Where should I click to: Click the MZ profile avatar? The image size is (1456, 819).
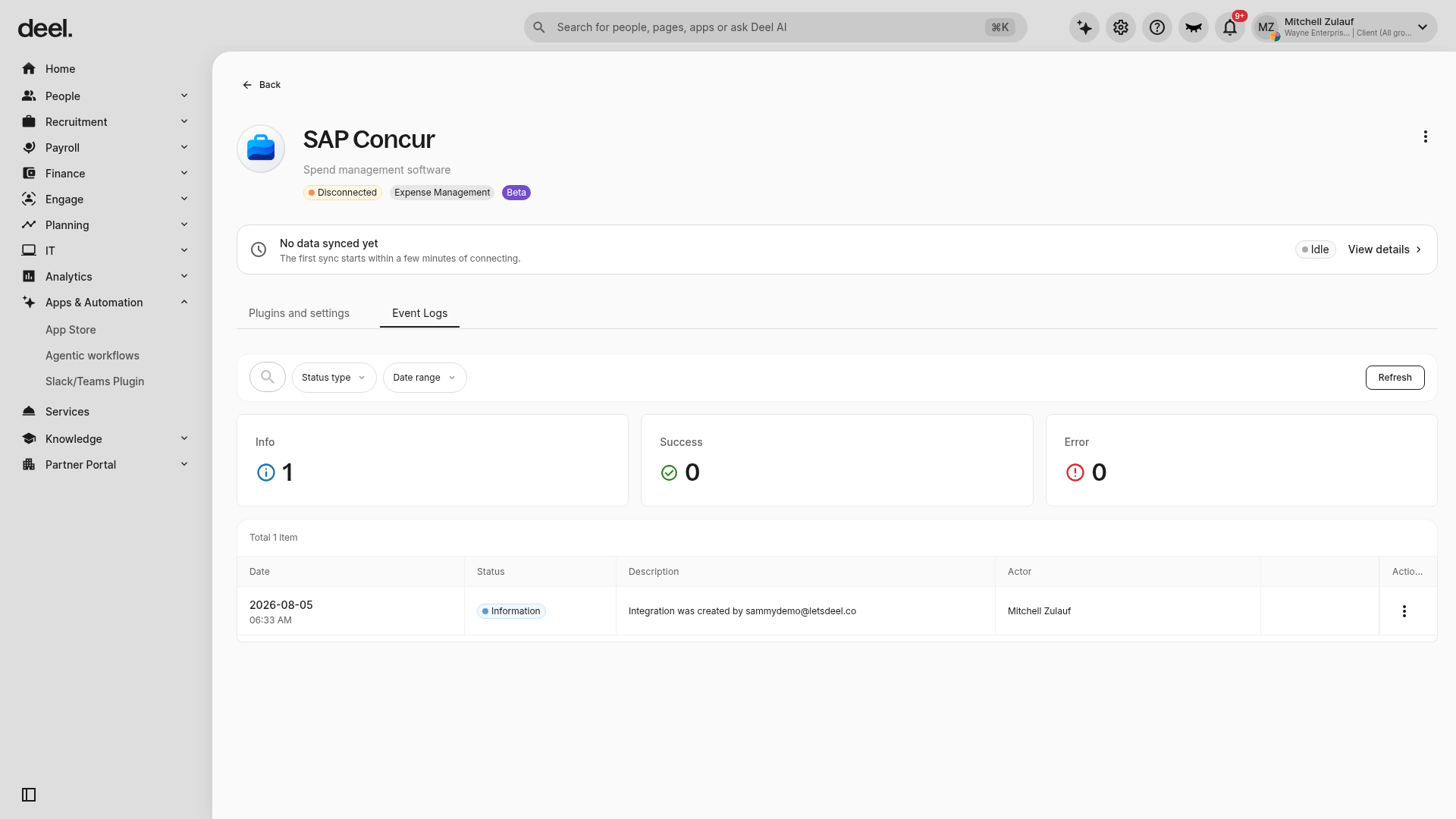[1266, 27]
